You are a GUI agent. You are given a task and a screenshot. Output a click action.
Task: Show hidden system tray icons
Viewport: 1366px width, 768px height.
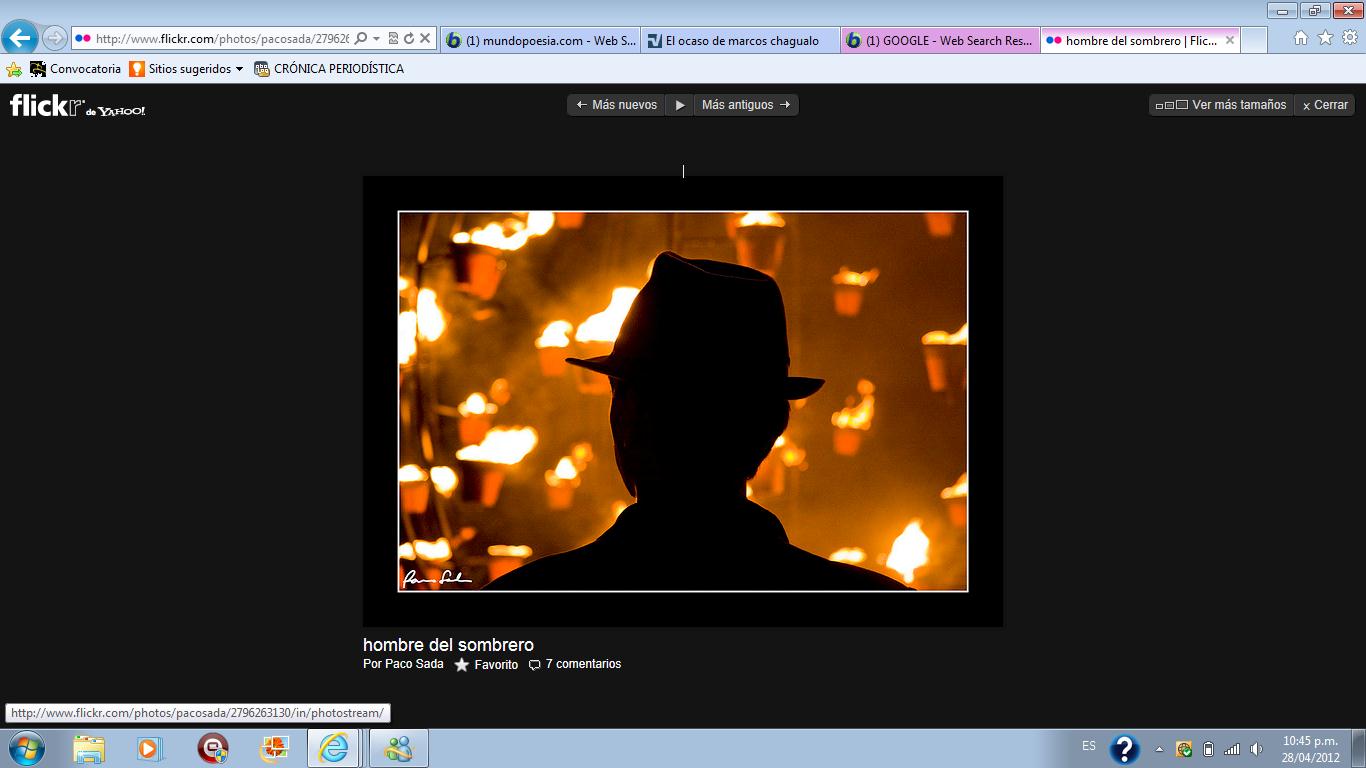(1159, 749)
